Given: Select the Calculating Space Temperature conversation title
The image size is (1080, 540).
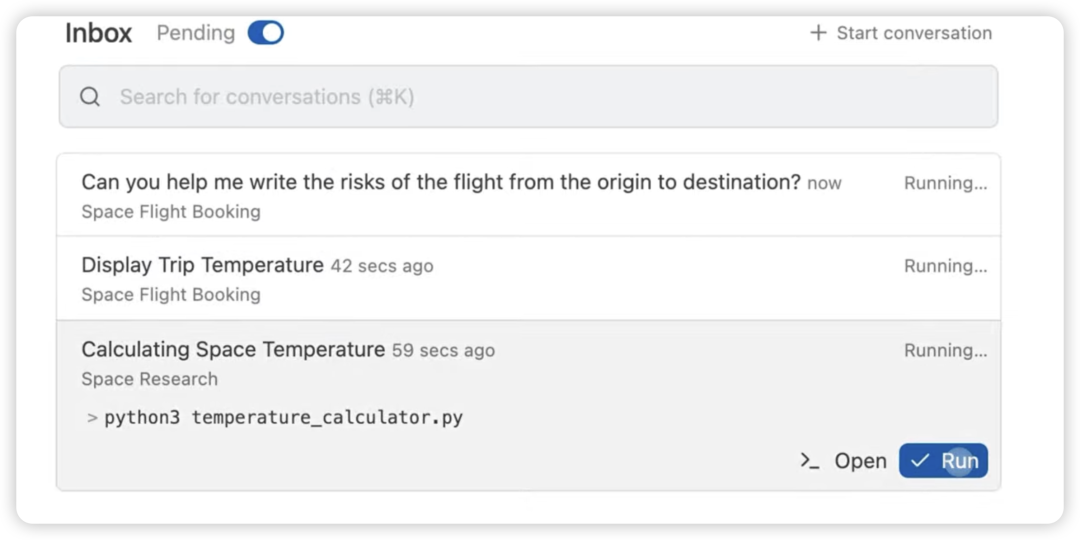Looking at the screenshot, I should pos(233,349).
